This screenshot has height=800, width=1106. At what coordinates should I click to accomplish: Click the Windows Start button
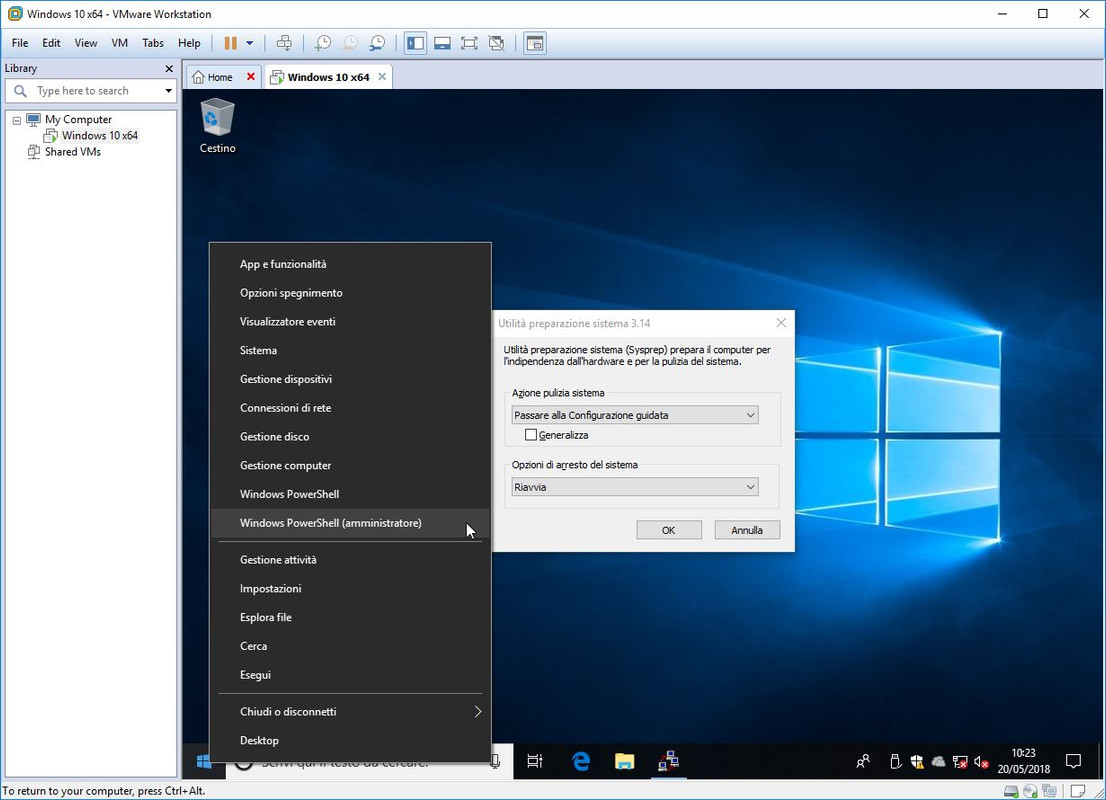204,762
